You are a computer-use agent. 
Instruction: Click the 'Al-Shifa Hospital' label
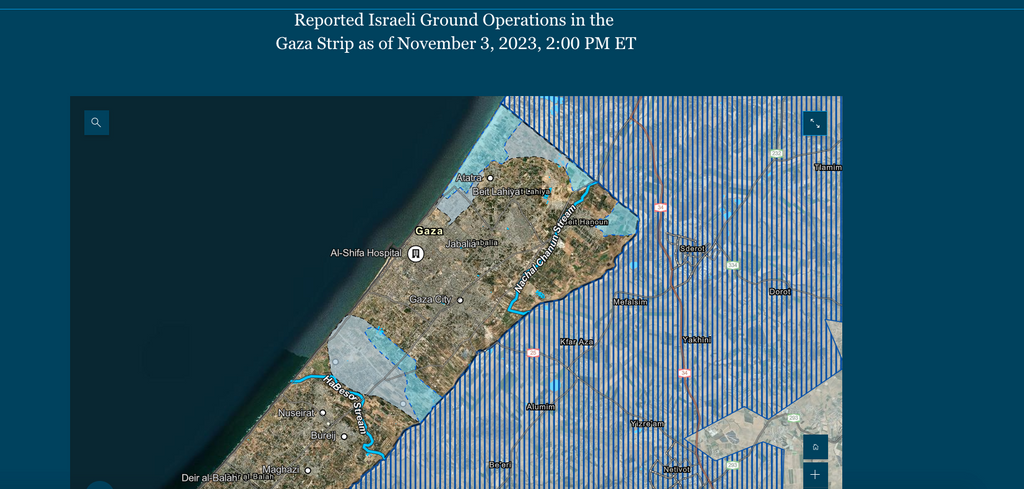[367, 253]
